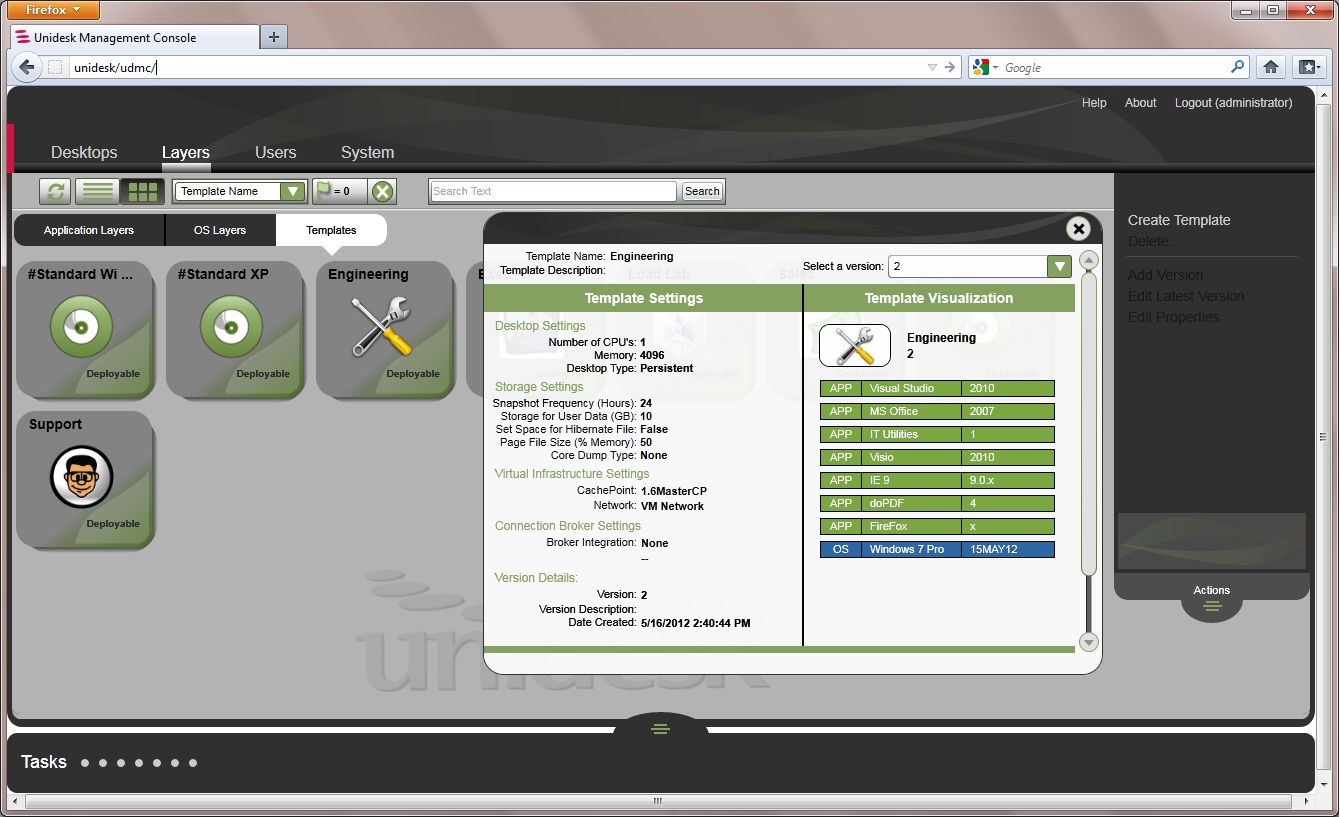Go to the Layers section
This screenshot has height=817, width=1340.
tap(186, 152)
